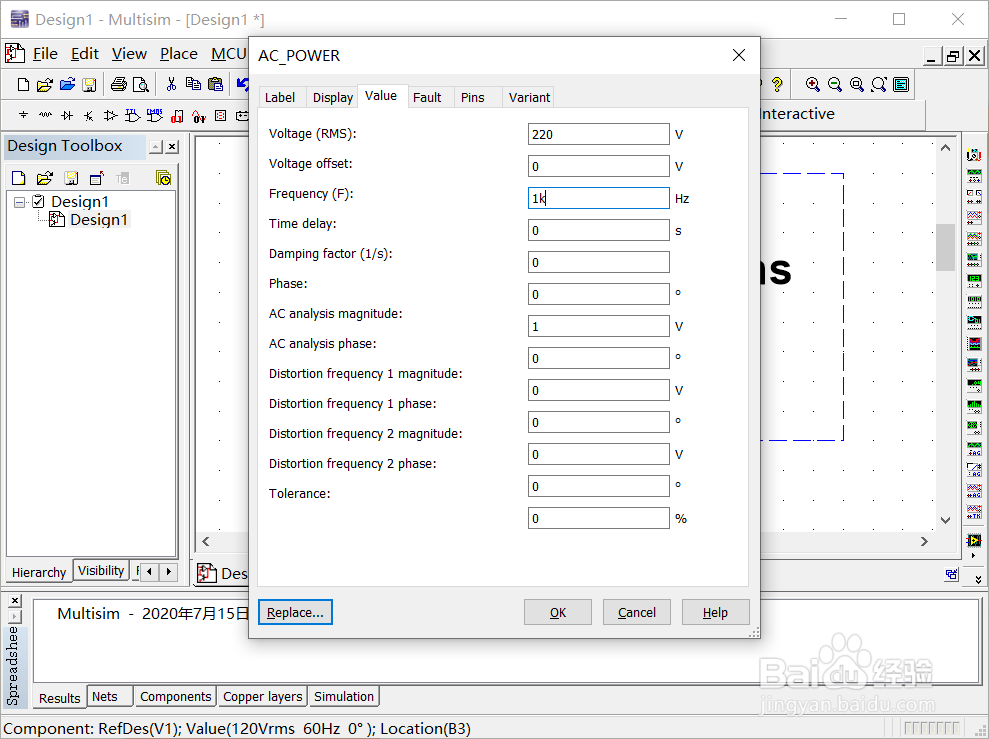Click the Voltage offset input field
The height and width of the screenshot is (739, 989).
(599, 166)
